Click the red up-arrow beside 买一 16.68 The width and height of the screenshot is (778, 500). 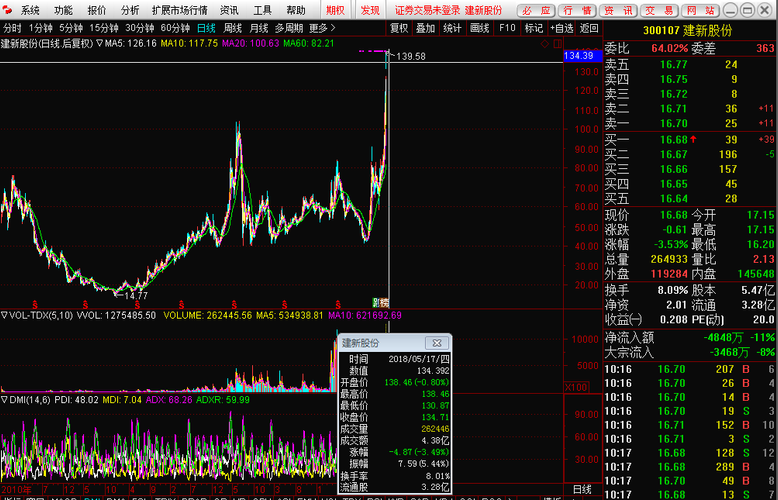[693, 139]
